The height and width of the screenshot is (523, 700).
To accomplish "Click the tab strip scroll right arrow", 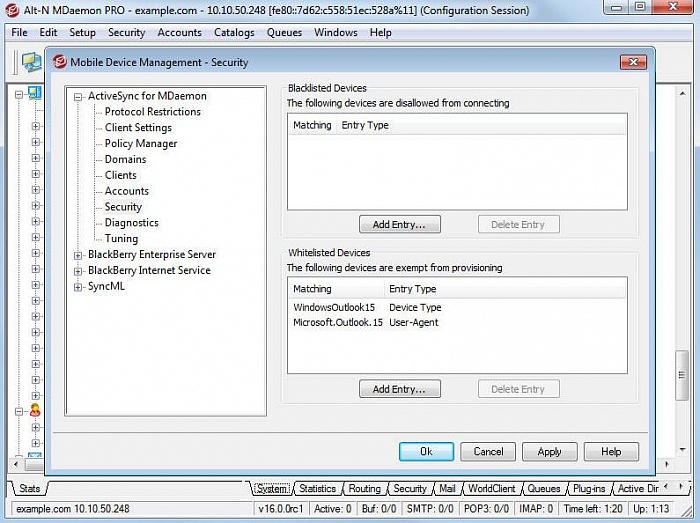I will click(681, 486).
